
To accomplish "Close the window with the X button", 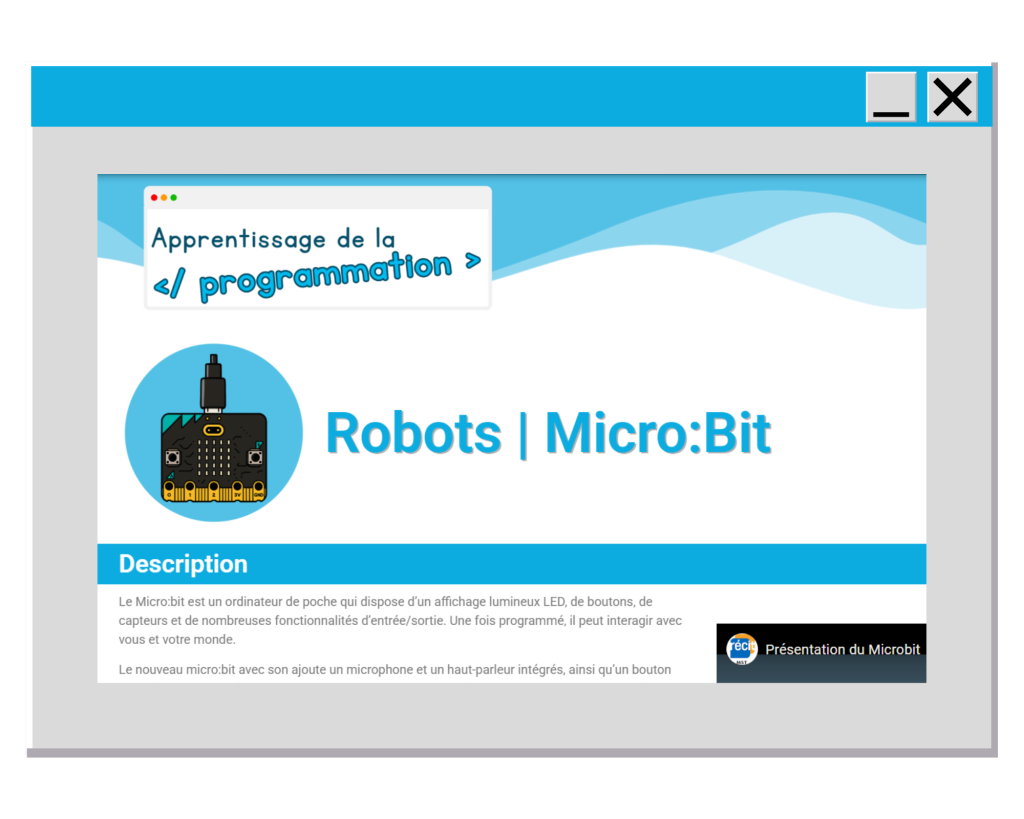I will click(952, 97).
